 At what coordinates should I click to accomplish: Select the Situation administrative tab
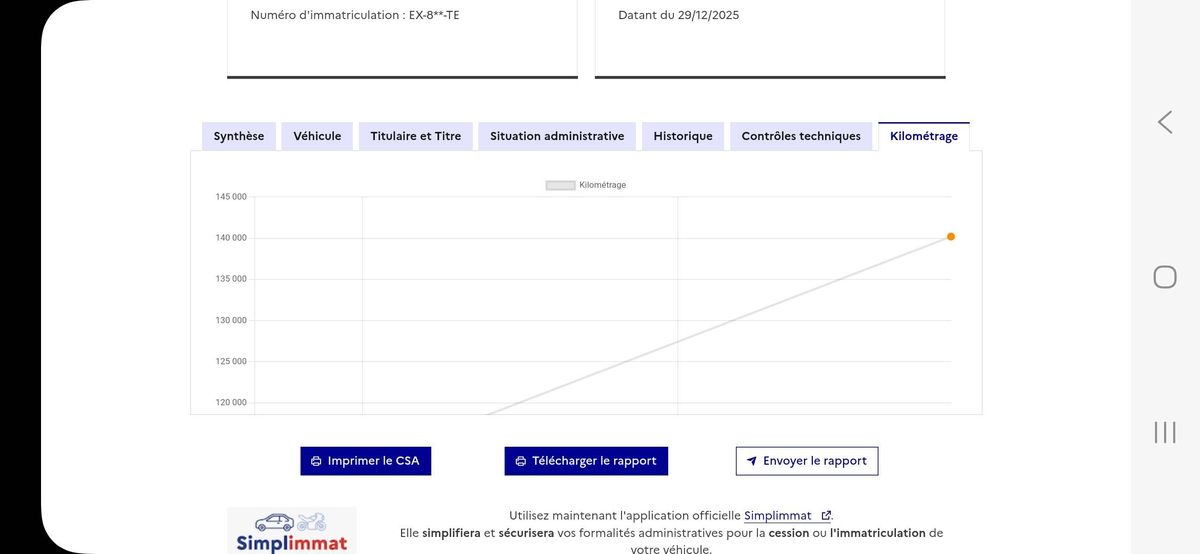[x=557, y=136]
